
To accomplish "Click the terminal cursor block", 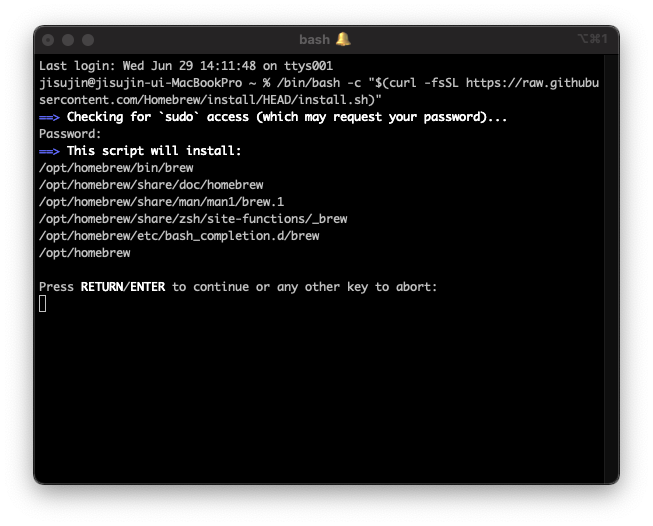I will pyautogui.click(x=42, y=304).
